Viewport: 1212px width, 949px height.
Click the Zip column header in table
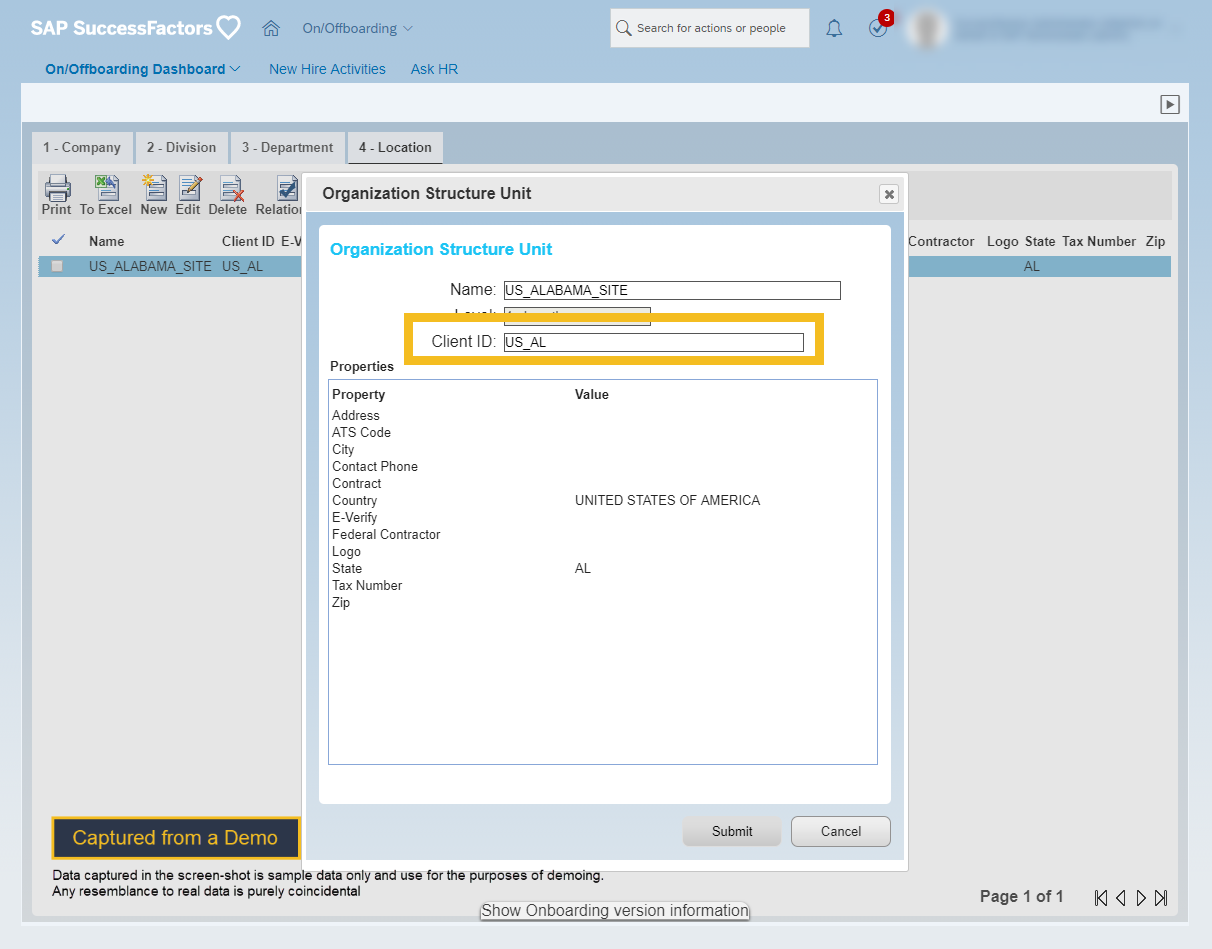click(x=1155, y=241)
